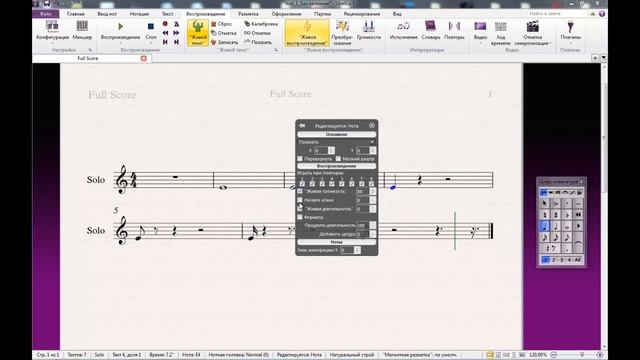640x360 pixels.
Task: Collapse the Основное section header
Action: click(336, 134)
